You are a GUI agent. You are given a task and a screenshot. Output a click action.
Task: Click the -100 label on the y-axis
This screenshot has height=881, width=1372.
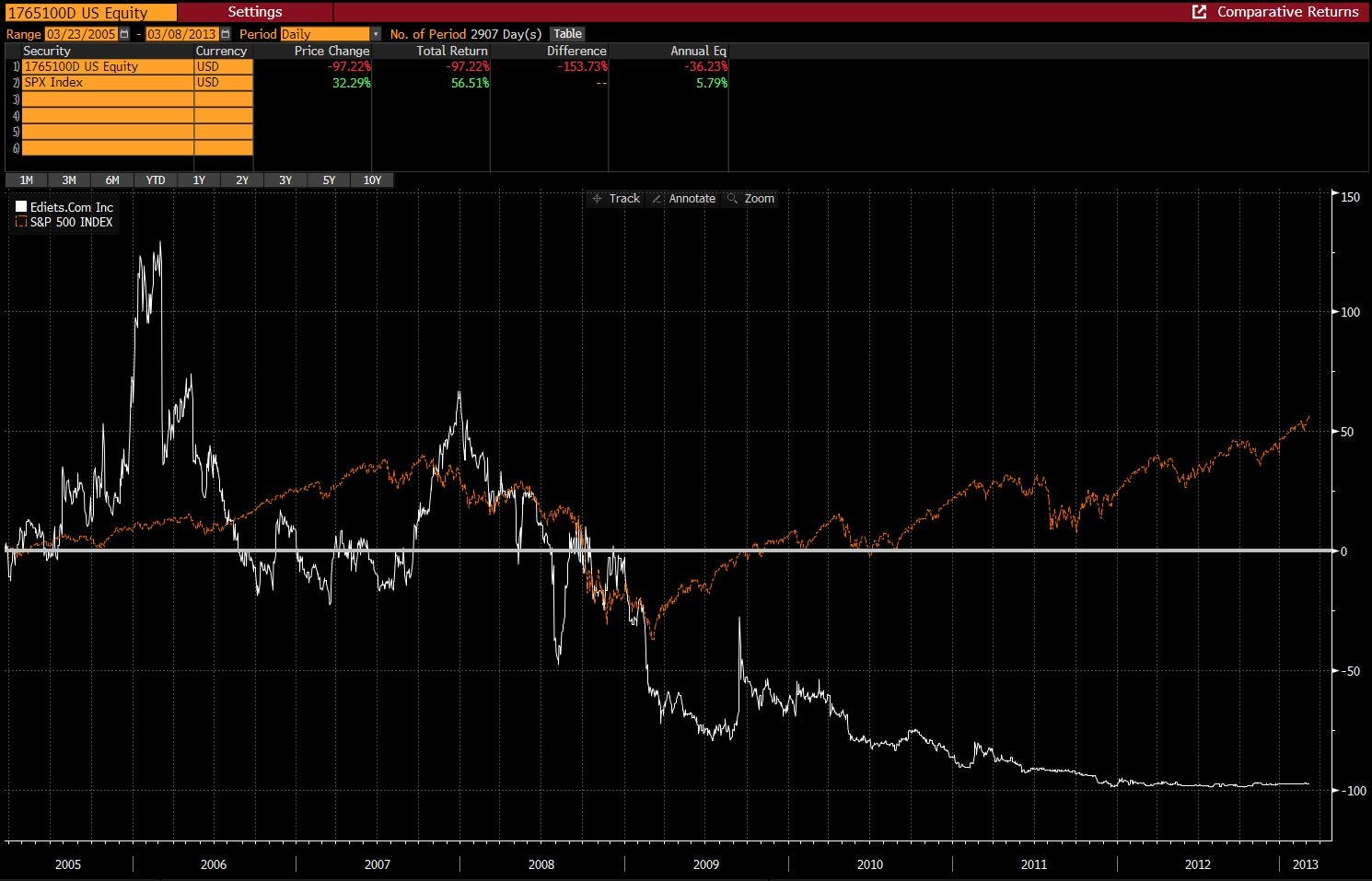(x=1353, y=791)
